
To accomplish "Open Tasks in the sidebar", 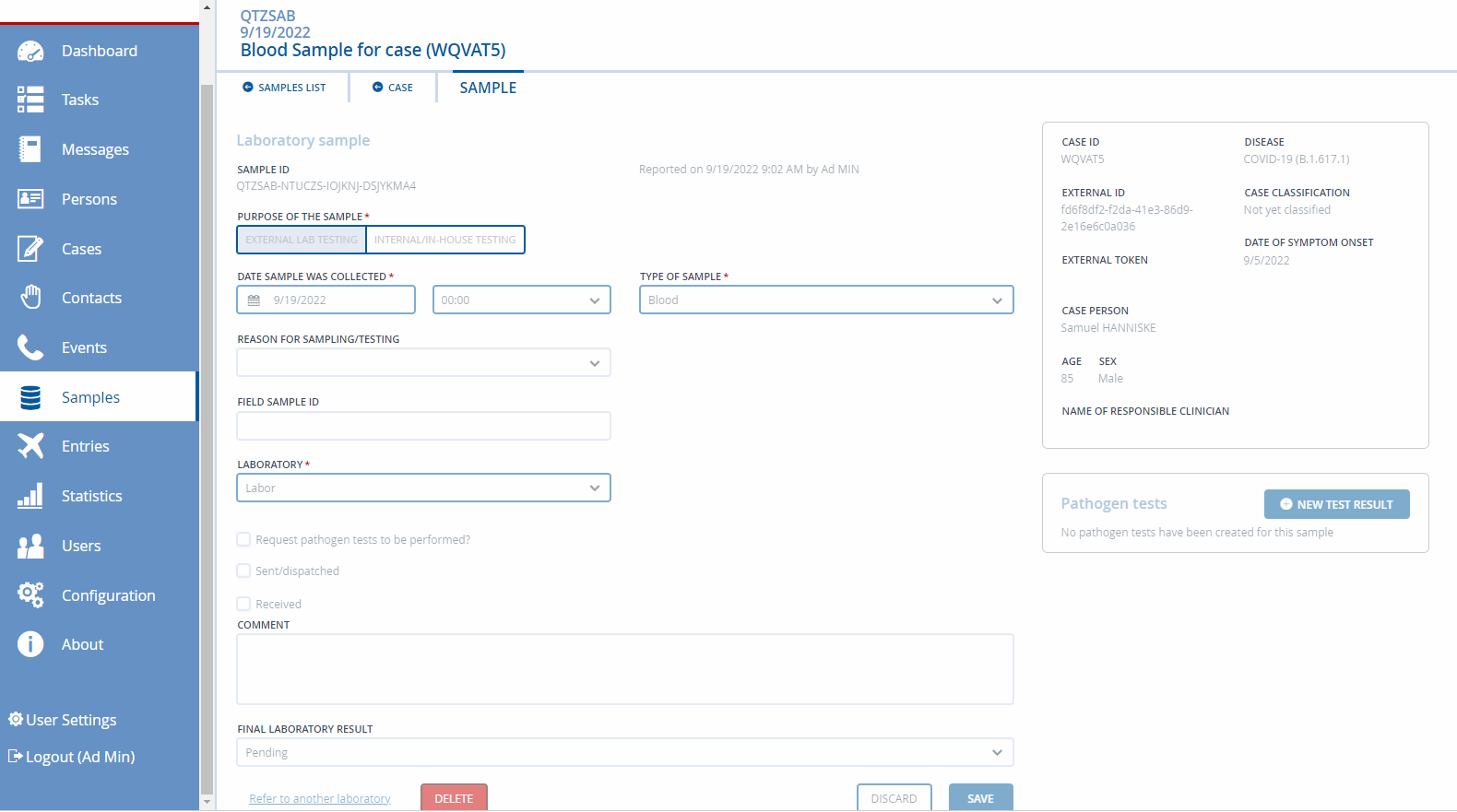I will 99,100.
